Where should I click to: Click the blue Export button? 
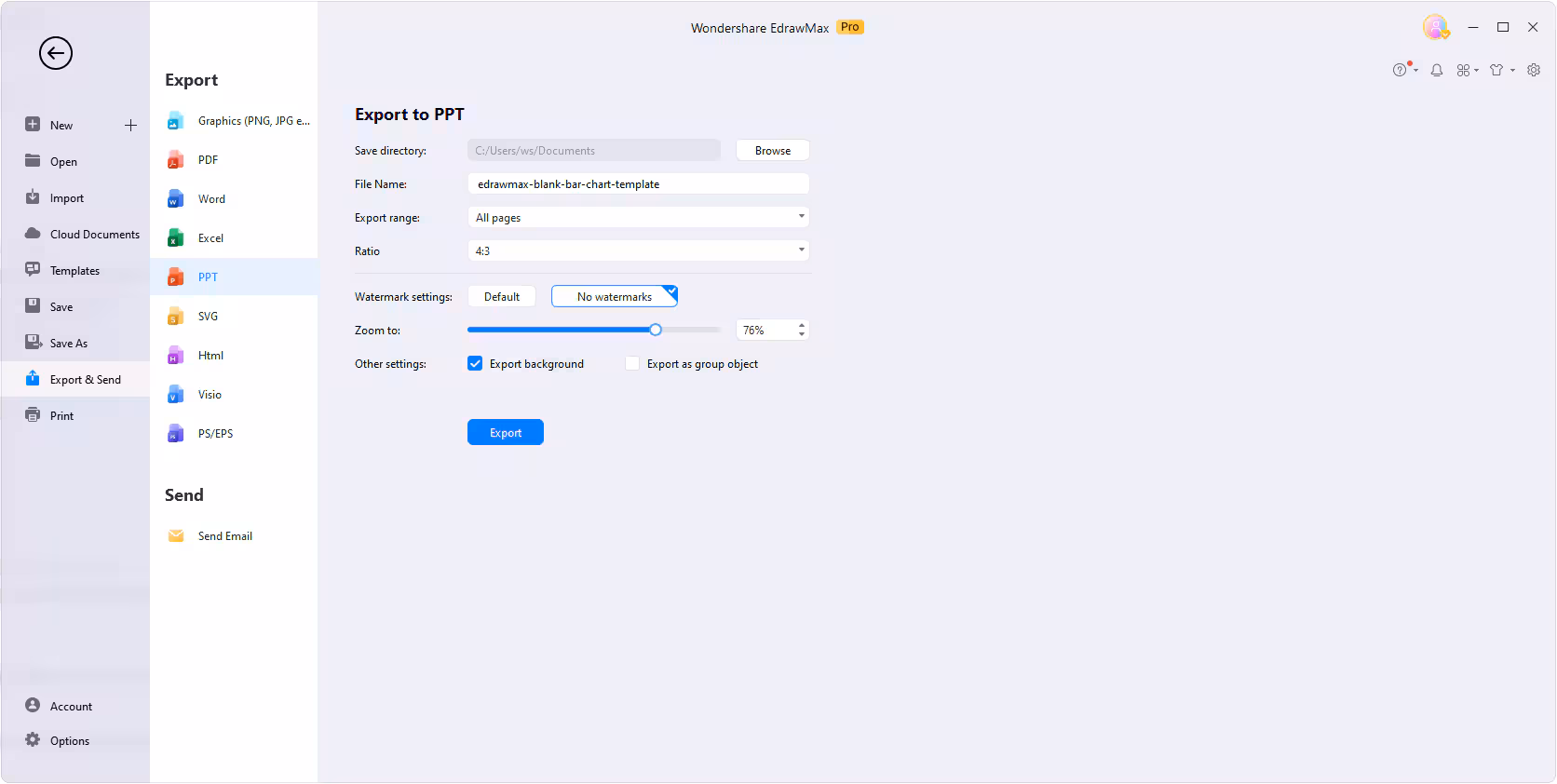coord(506,432)
